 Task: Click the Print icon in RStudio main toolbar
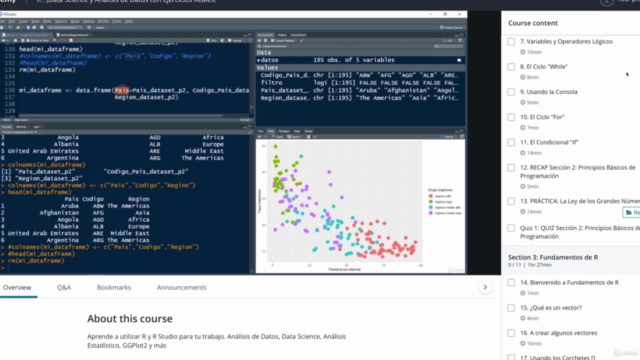pos(42,27)
